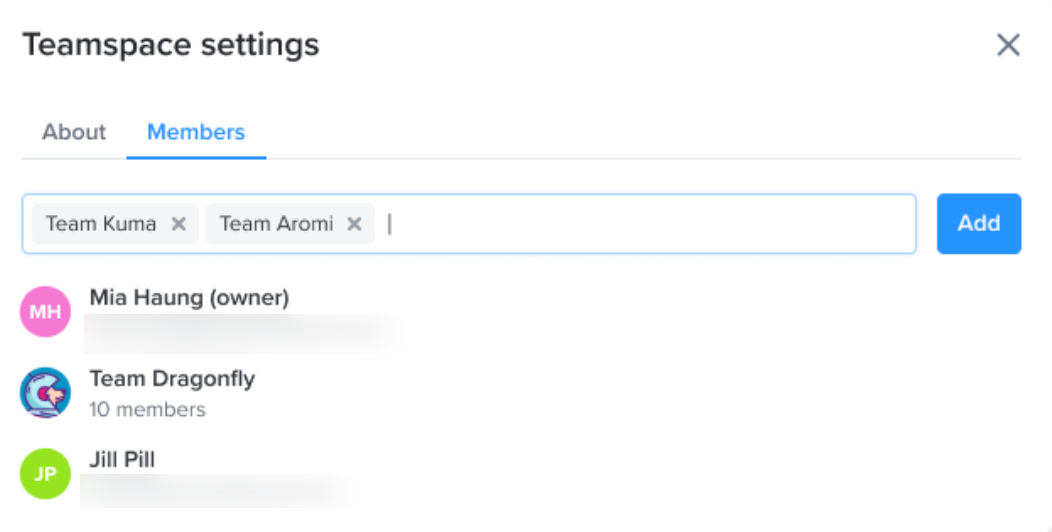Select the Members tab

point(196,132)
